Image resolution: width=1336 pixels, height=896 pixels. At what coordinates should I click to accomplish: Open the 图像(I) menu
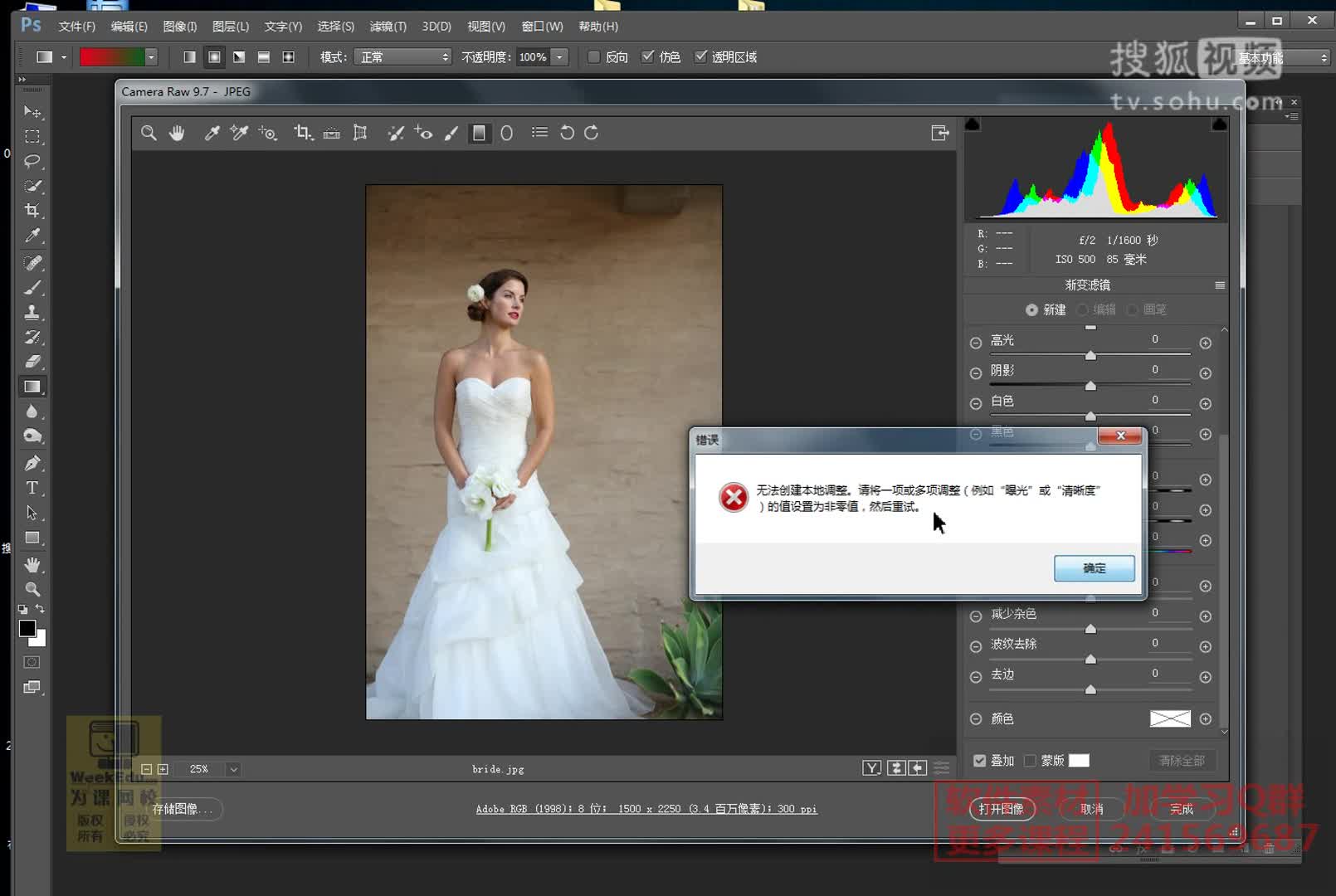[179, 27]
